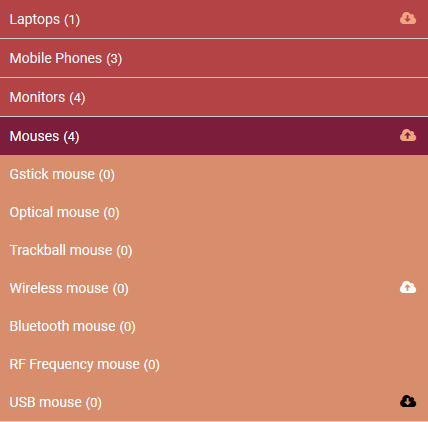
Task: Open Bluetooth mouse subcategory
Action: tap(214, 326)
